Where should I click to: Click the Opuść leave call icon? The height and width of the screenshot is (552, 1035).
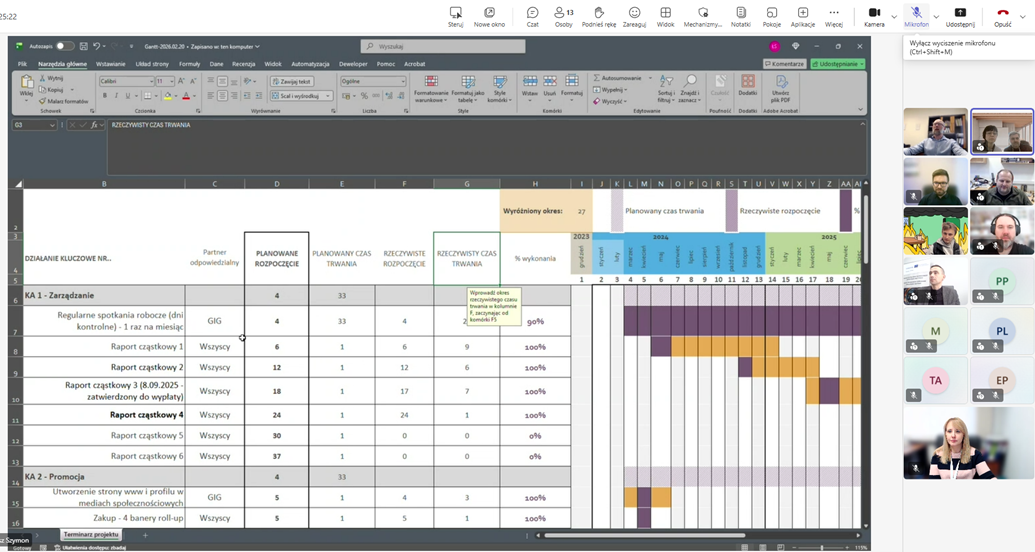pyautogui.click(x=1003, y=16)
